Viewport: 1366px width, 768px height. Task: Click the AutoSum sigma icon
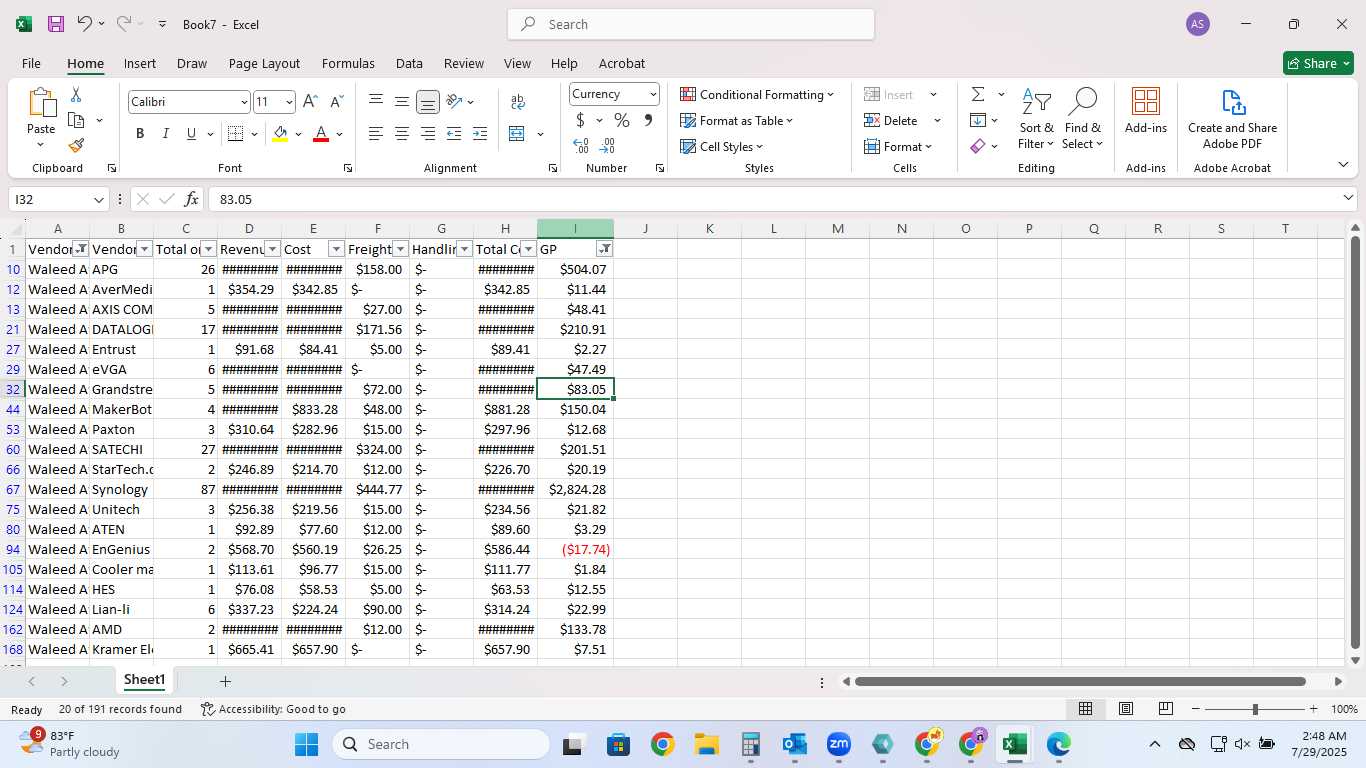[978, 94]
